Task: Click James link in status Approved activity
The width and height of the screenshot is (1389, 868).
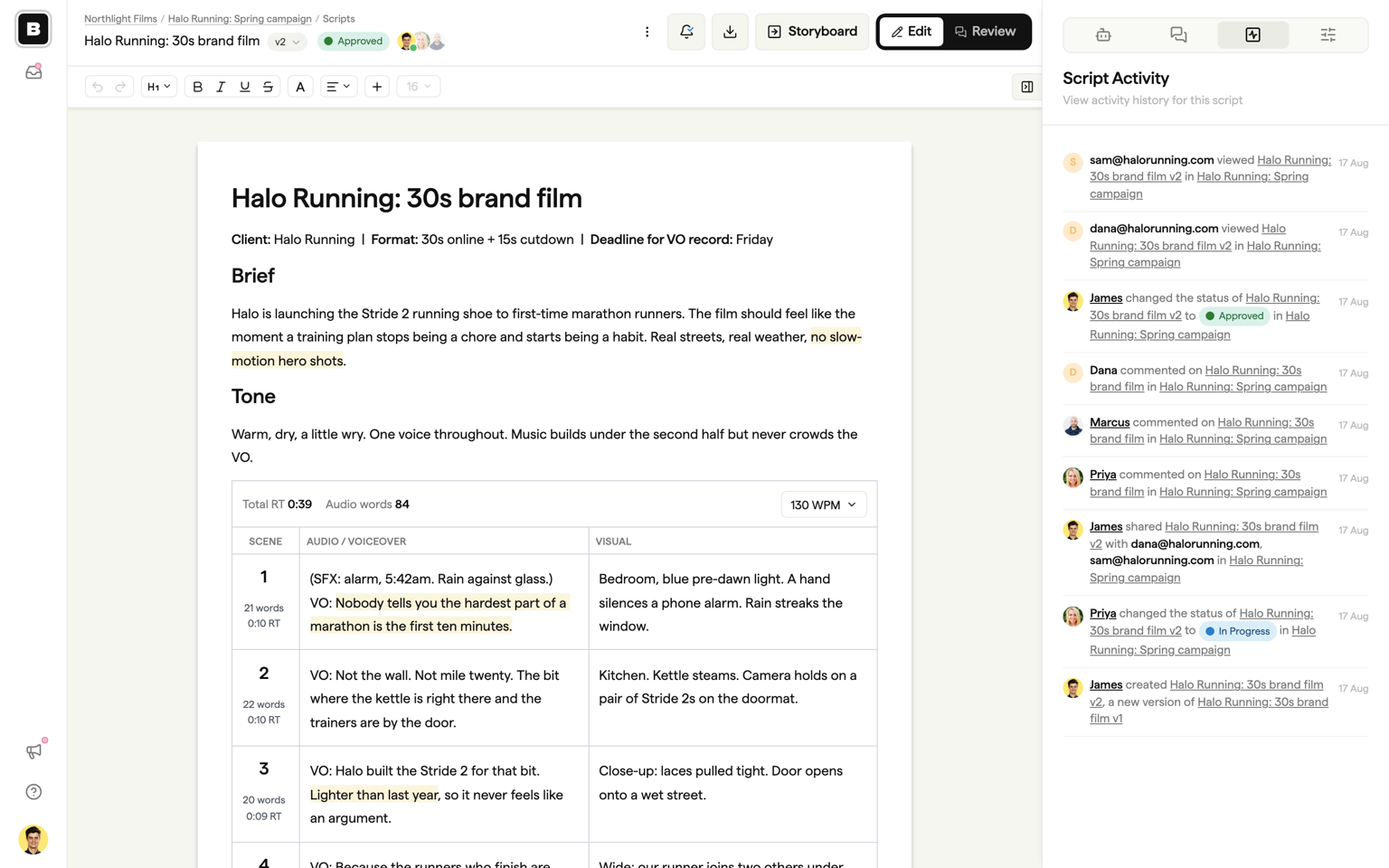Action: (x=1106, y=298)
